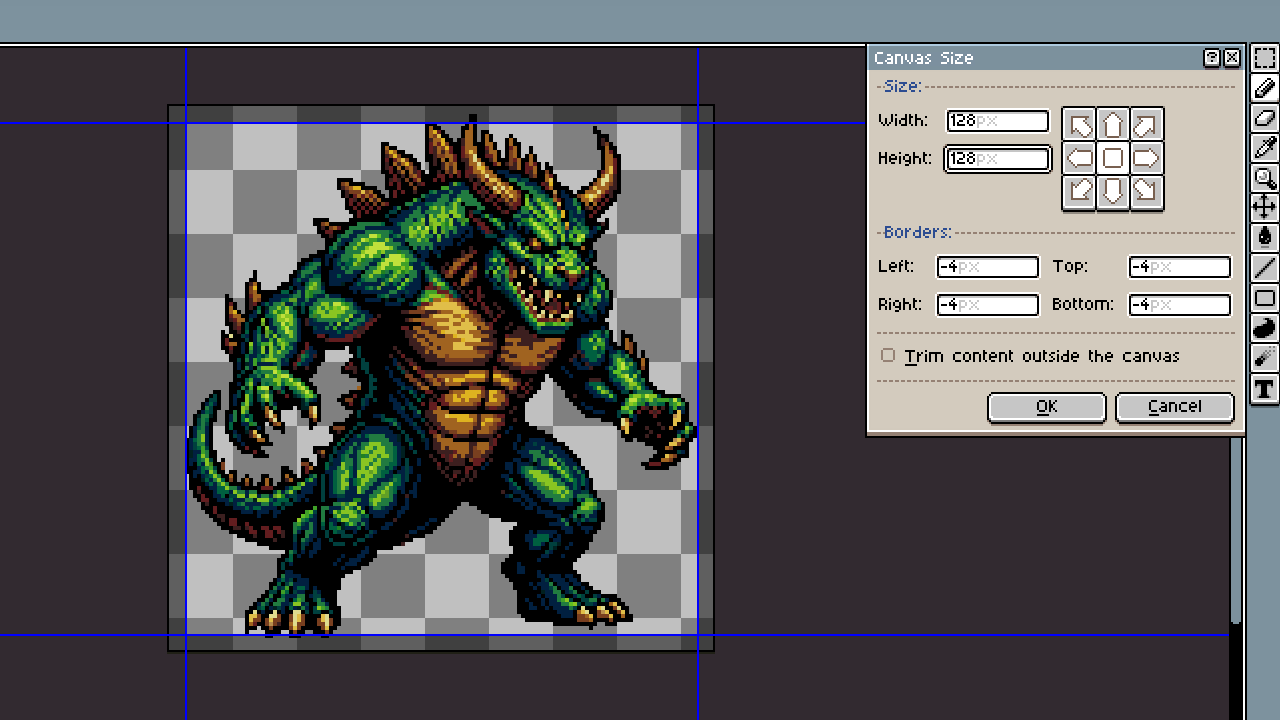
Task: Pick the Eraser tool
Action: 1265,119
